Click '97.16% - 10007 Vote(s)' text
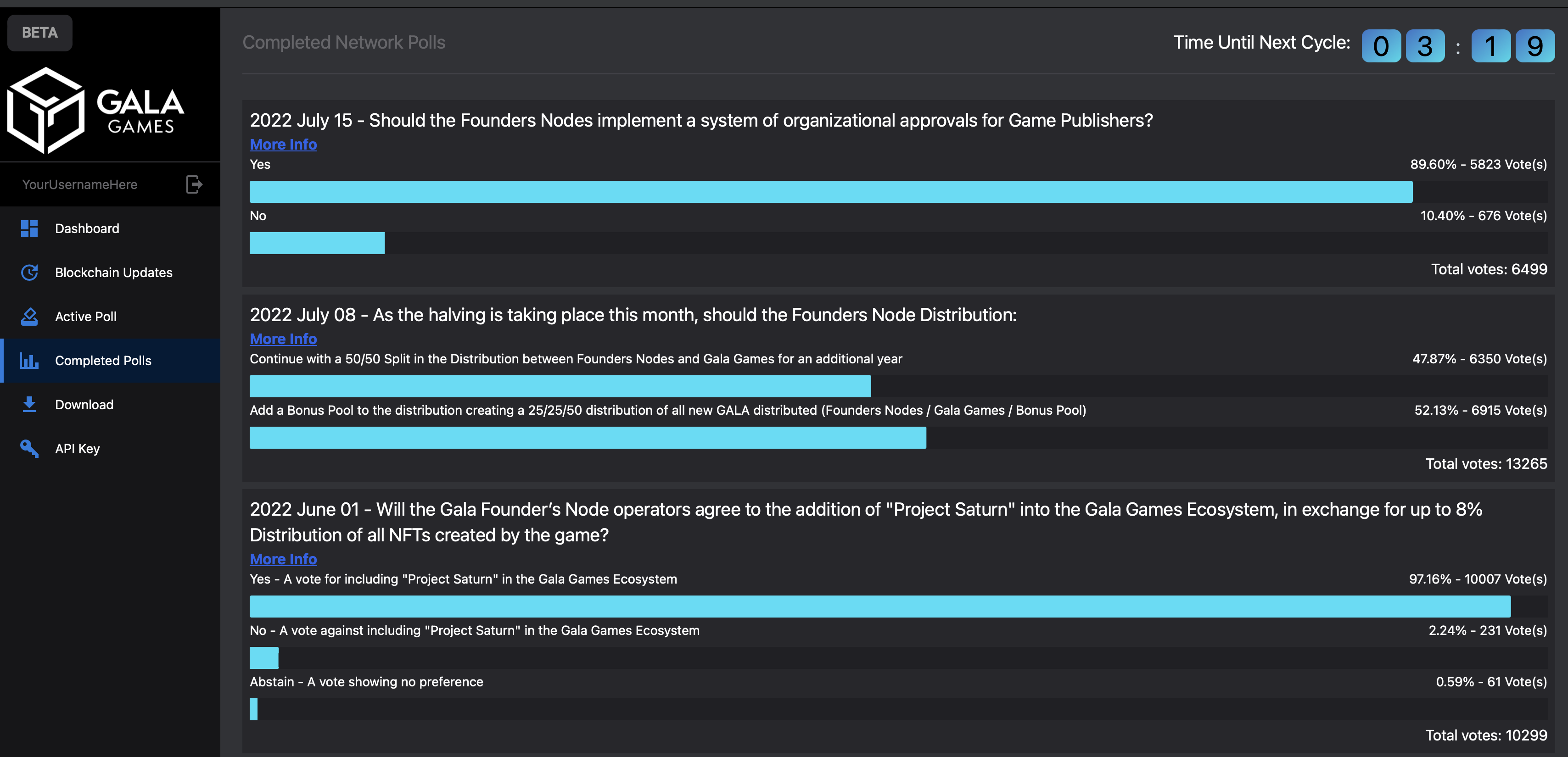This screenshot has height=757, width=1568. point(1478,579)
